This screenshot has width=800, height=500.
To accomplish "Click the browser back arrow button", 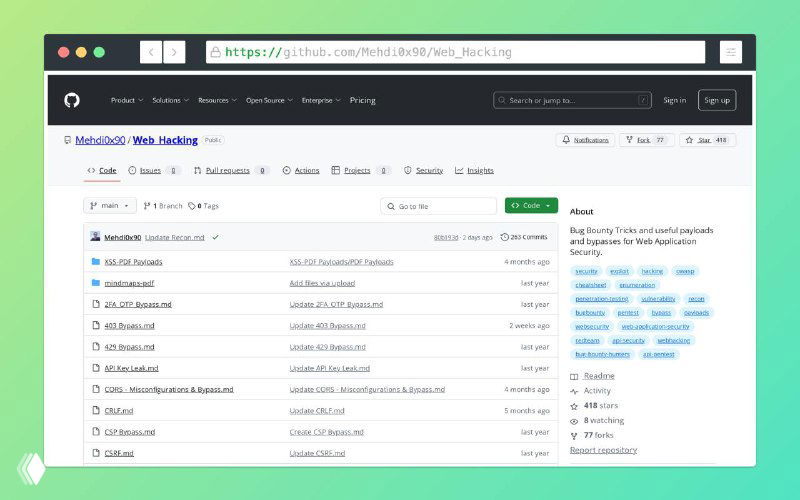I will click(151, 52).
